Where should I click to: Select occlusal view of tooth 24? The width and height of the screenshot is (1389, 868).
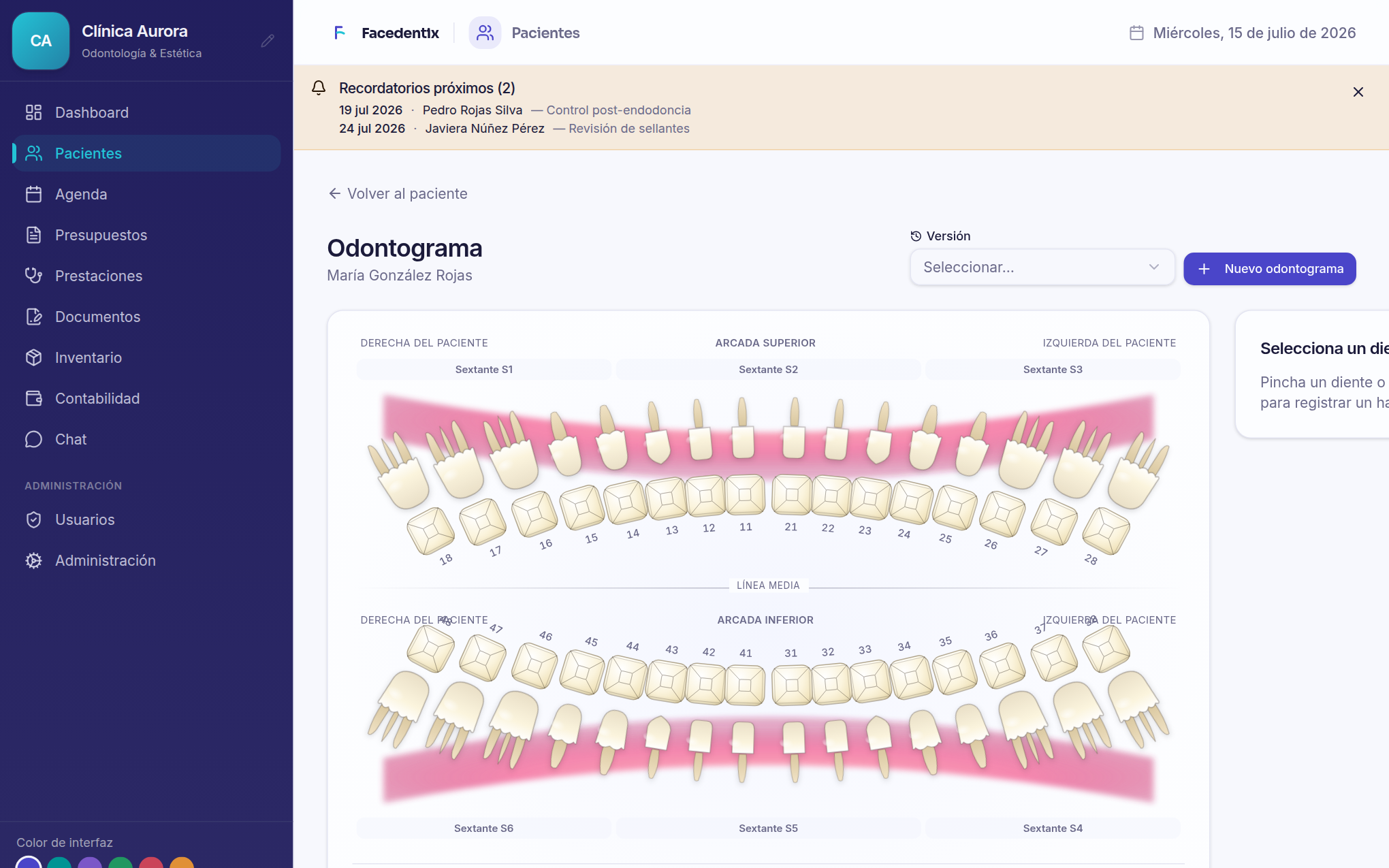click(912, 502)
